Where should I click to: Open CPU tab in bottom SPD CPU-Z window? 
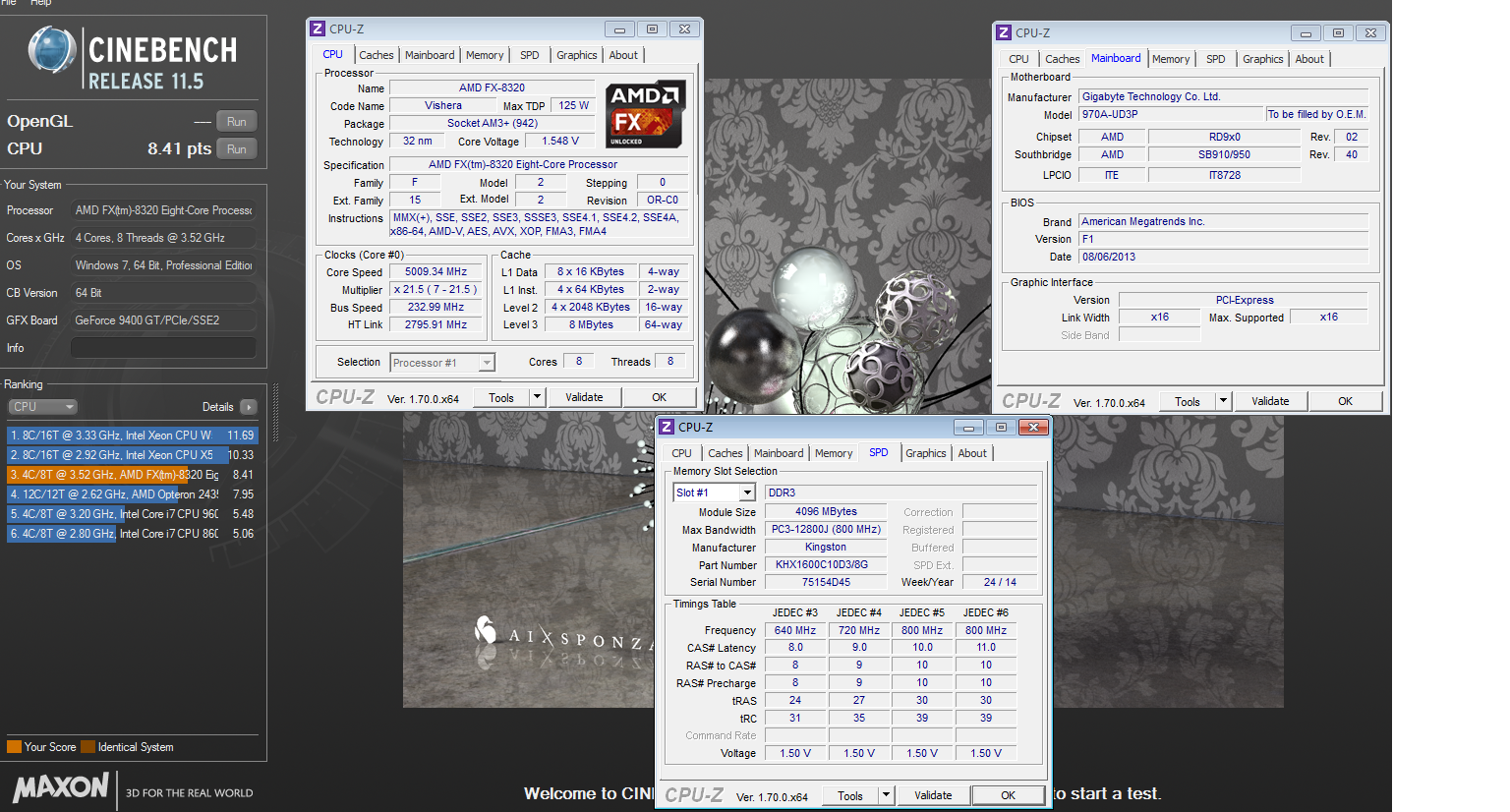(x=682, y=453)
